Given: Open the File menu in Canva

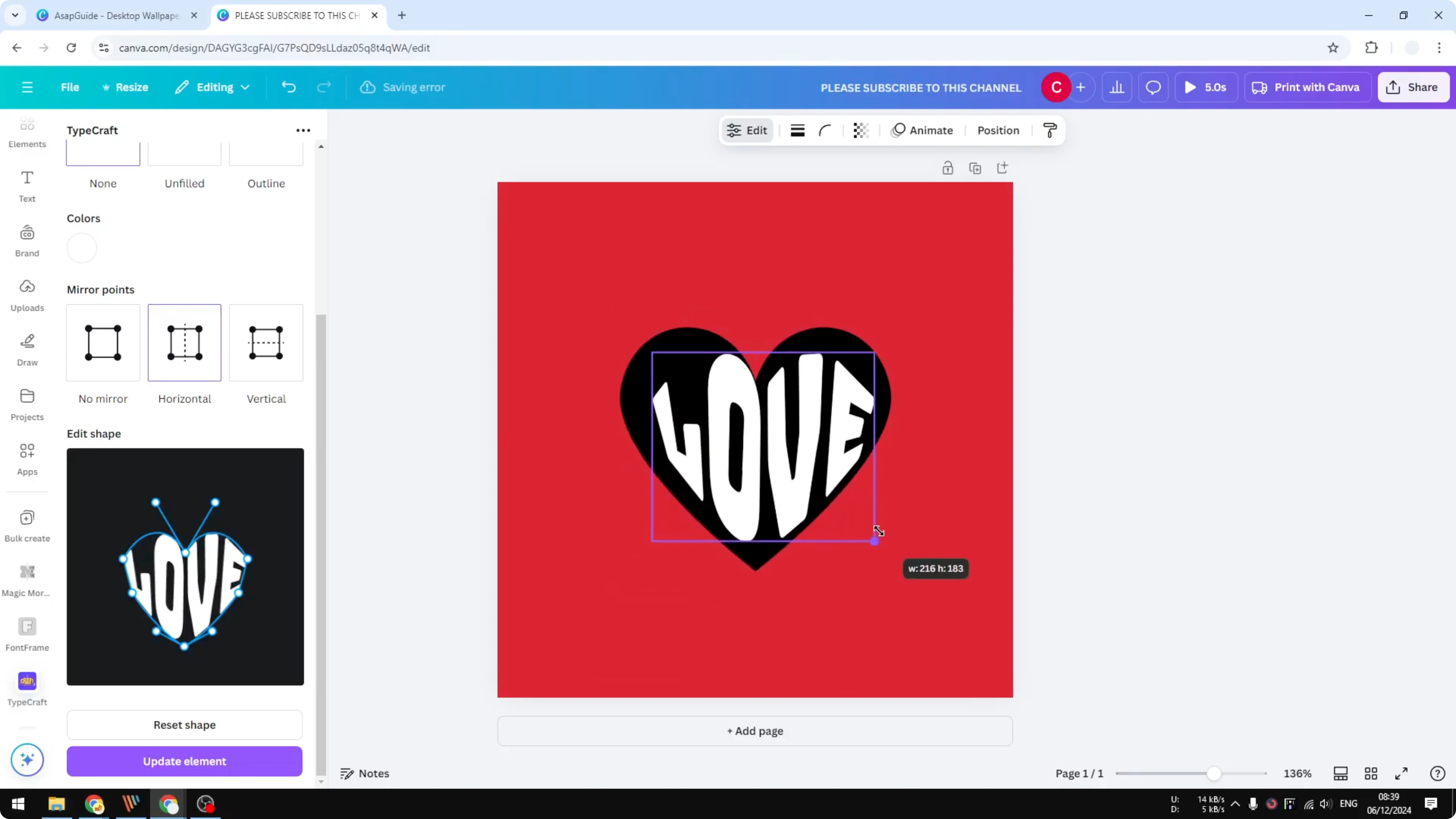Looking at the screenshot, I should pyautogui.click(x=70, y=87).
